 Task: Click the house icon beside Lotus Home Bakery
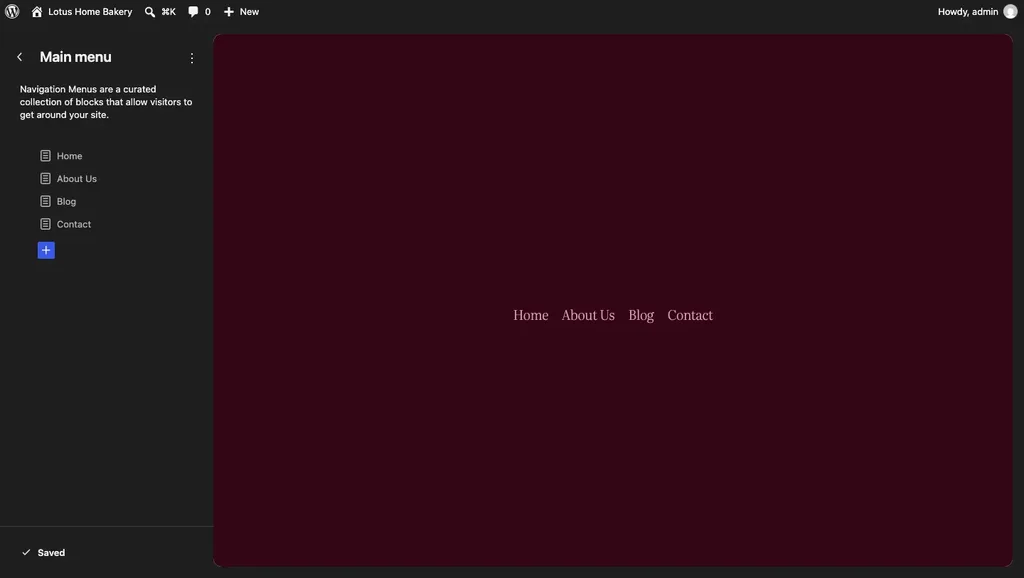click(37, 12)
